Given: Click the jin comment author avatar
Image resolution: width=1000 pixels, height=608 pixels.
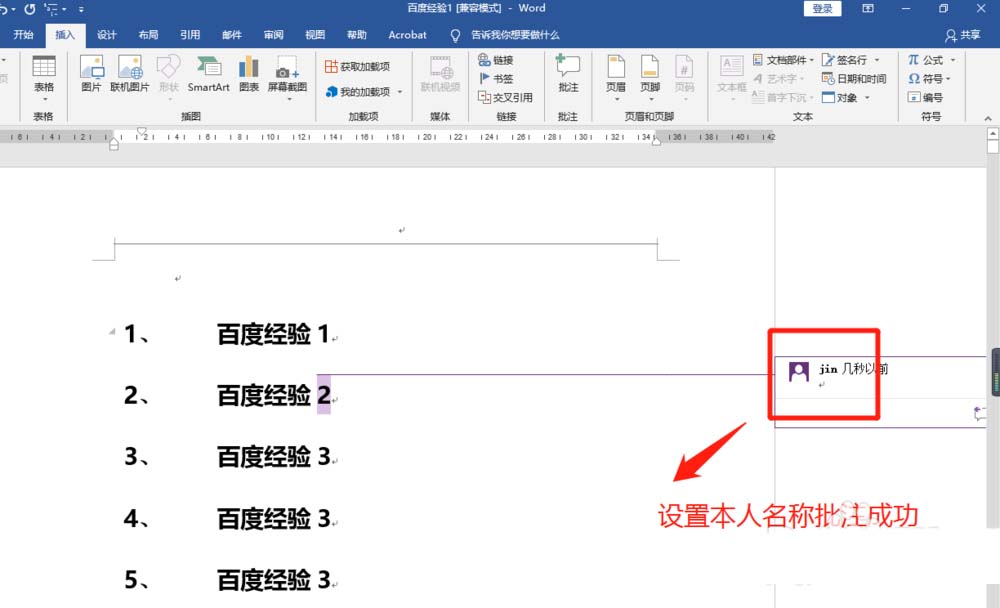Looking at the screenshot, I should [799, 371].
